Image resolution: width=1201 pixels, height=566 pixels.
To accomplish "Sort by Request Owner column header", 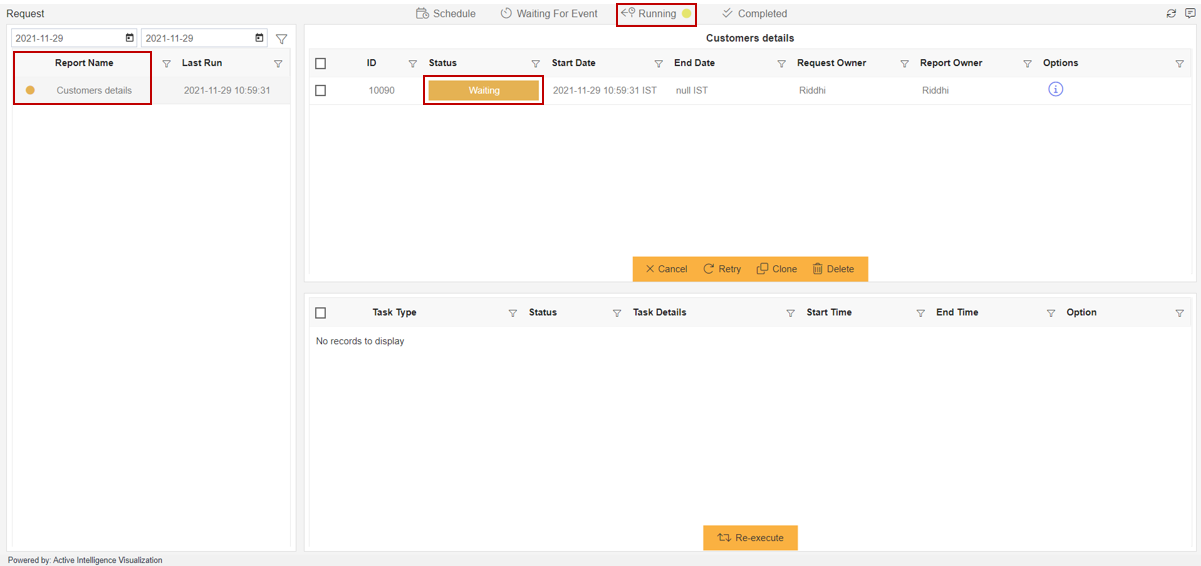I will pyautogui.click(x=831, y=63).
